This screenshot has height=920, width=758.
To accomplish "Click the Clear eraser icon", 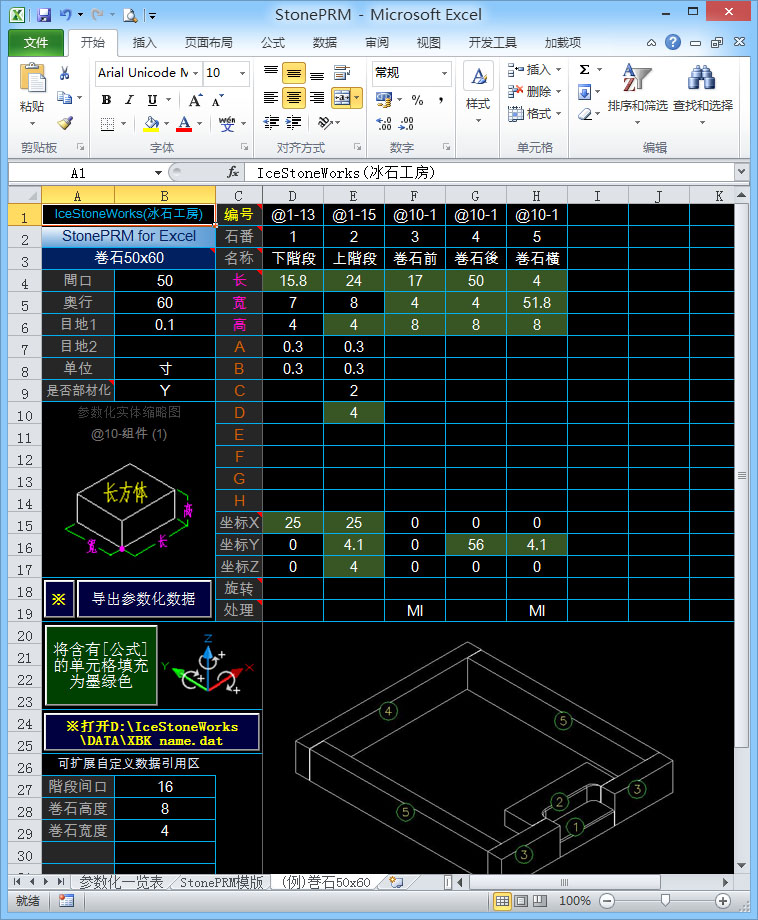I will [584, 114].
